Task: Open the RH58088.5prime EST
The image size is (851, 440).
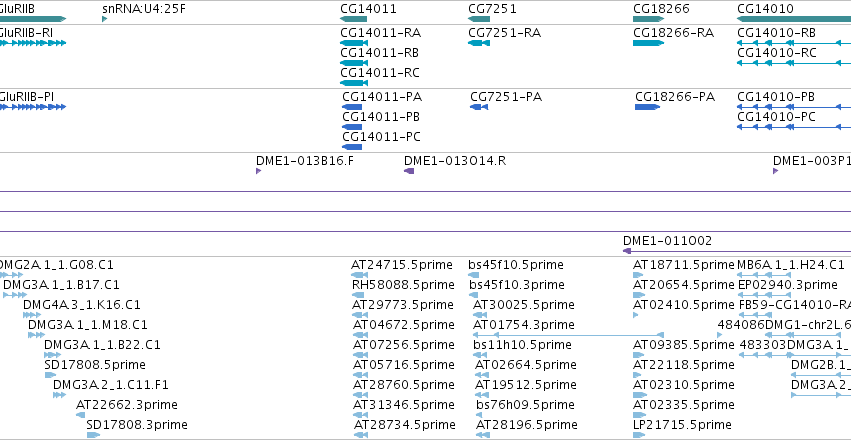Action: pyautogui.click(x=357, y=295)
